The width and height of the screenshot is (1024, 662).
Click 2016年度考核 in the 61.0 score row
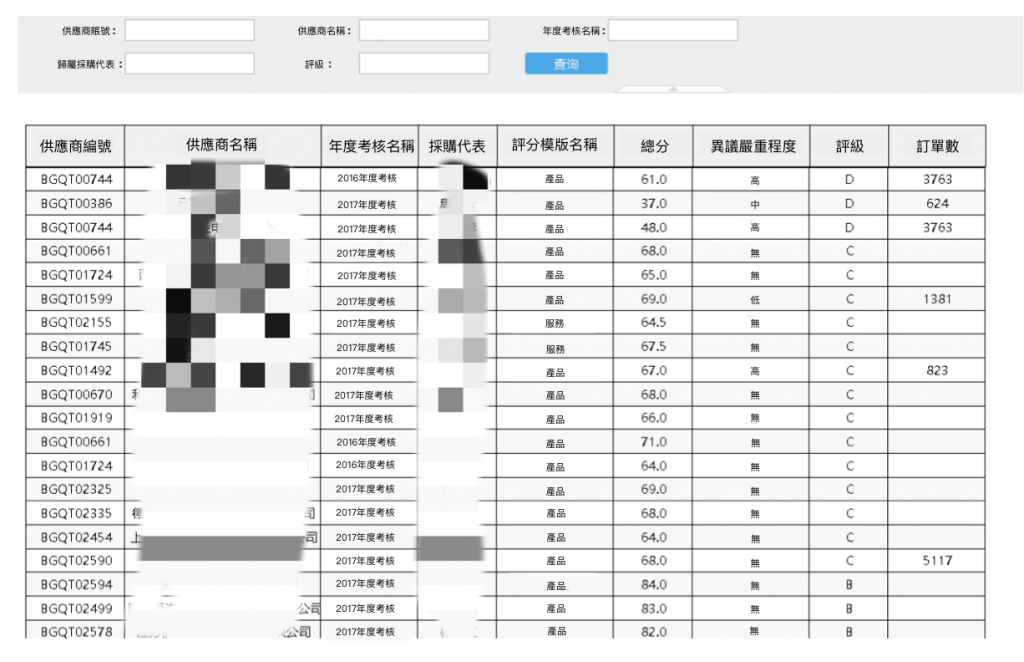367,178
